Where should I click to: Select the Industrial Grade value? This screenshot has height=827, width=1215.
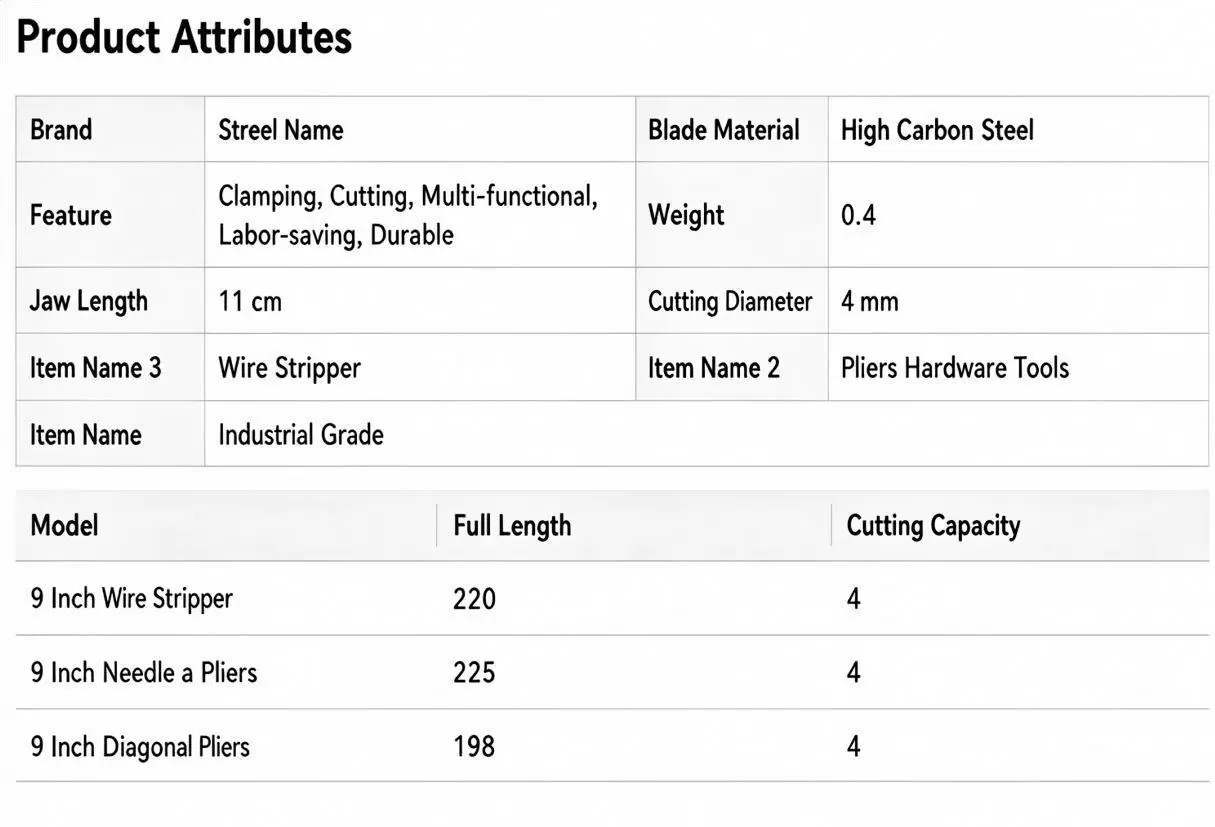[x=301, y=434]
